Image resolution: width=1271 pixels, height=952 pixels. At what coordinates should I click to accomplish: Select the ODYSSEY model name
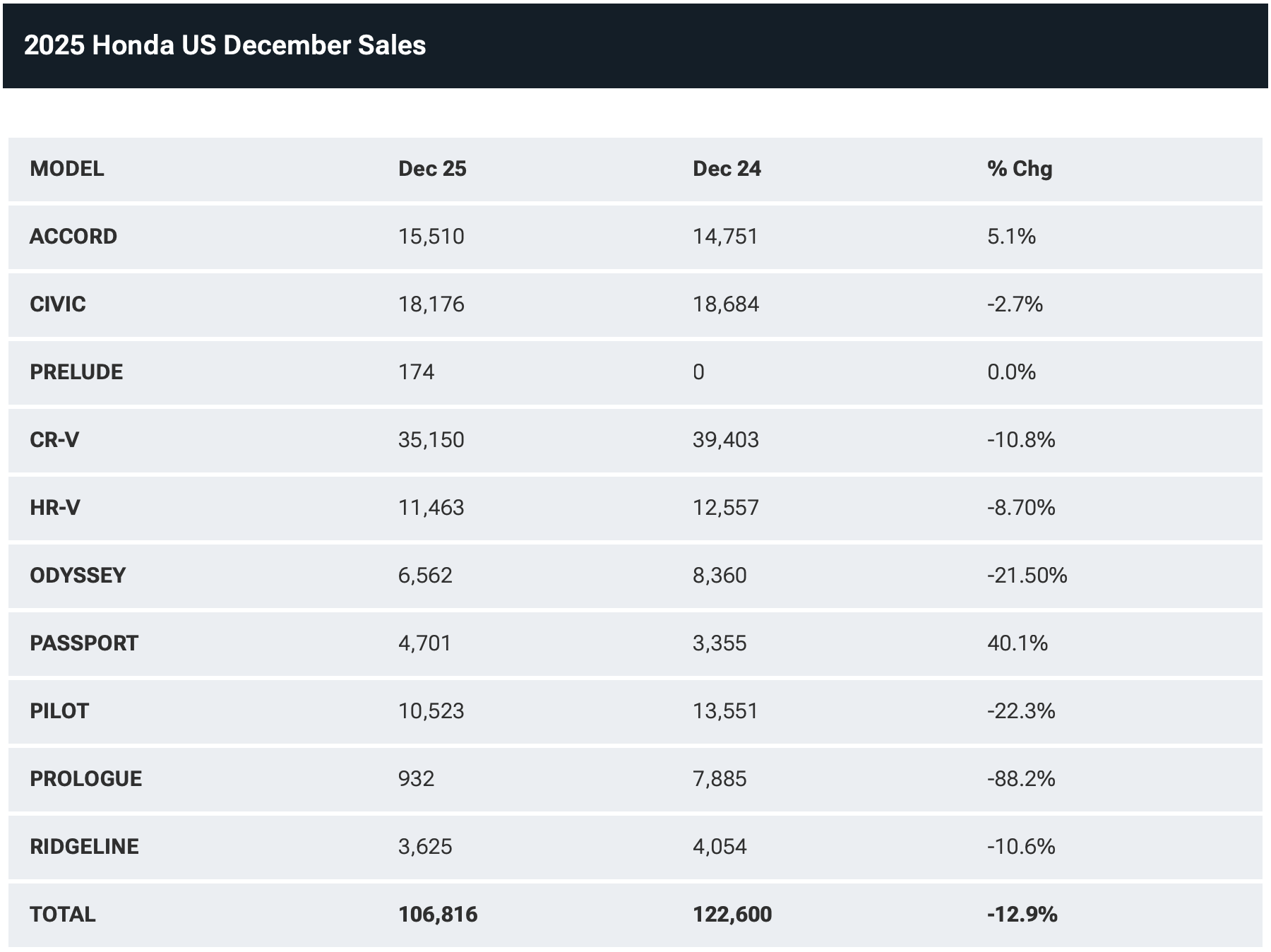tap(78, 576)
